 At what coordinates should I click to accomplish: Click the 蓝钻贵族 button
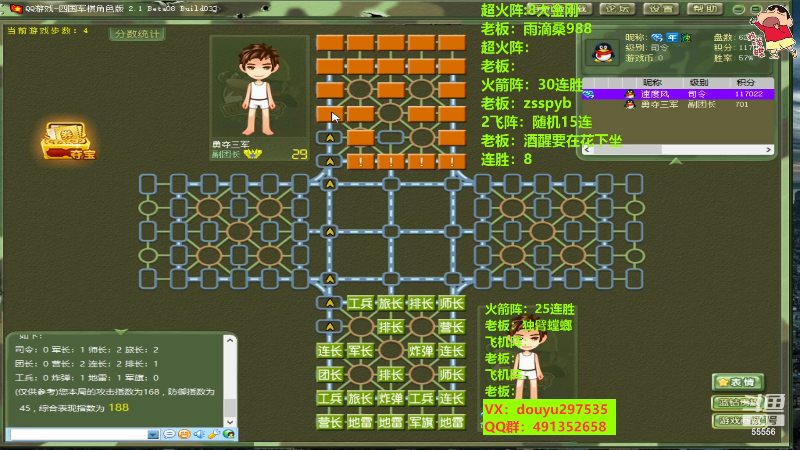738,403
